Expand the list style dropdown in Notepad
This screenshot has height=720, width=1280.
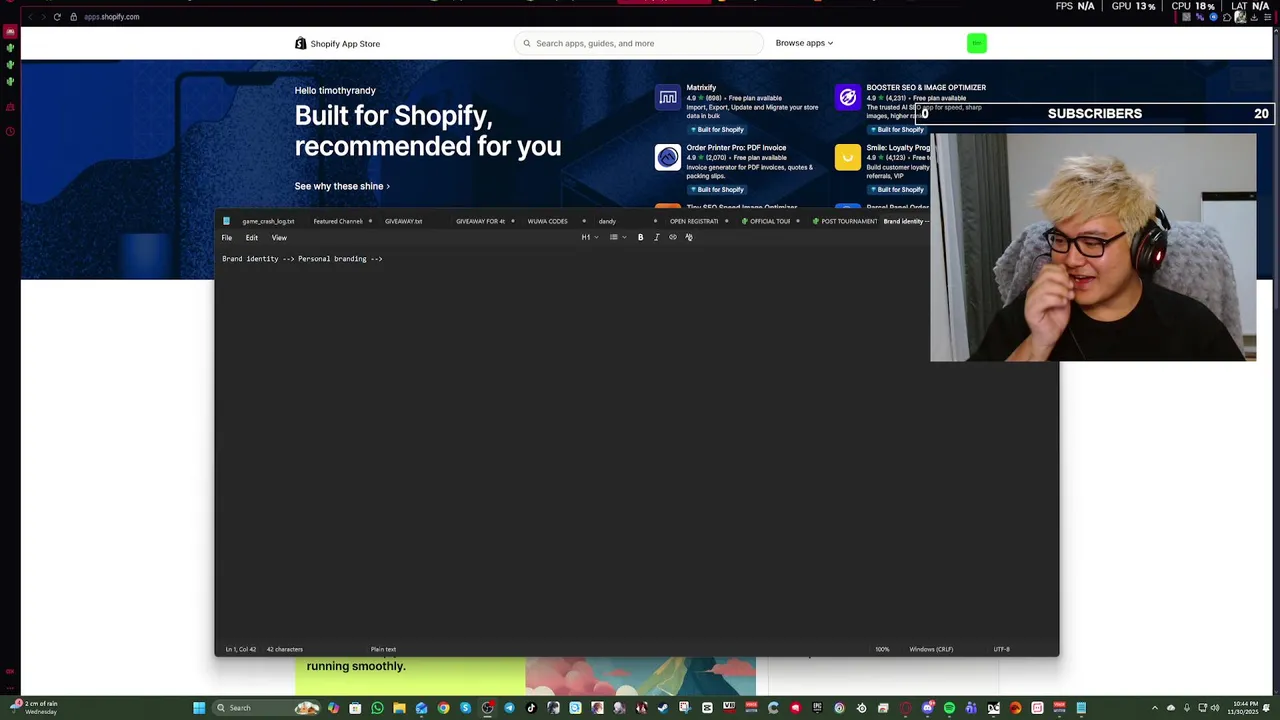(617, 237)
